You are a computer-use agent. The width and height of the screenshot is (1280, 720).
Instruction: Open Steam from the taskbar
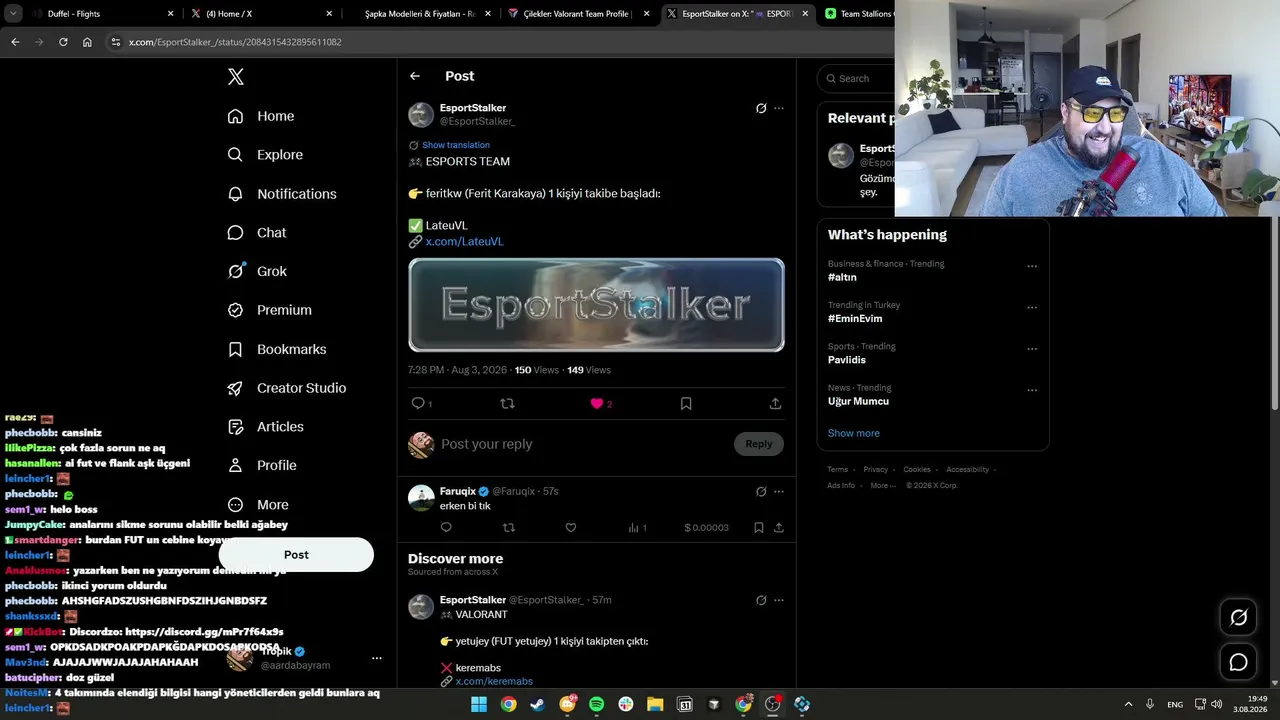tap(538, 704)
